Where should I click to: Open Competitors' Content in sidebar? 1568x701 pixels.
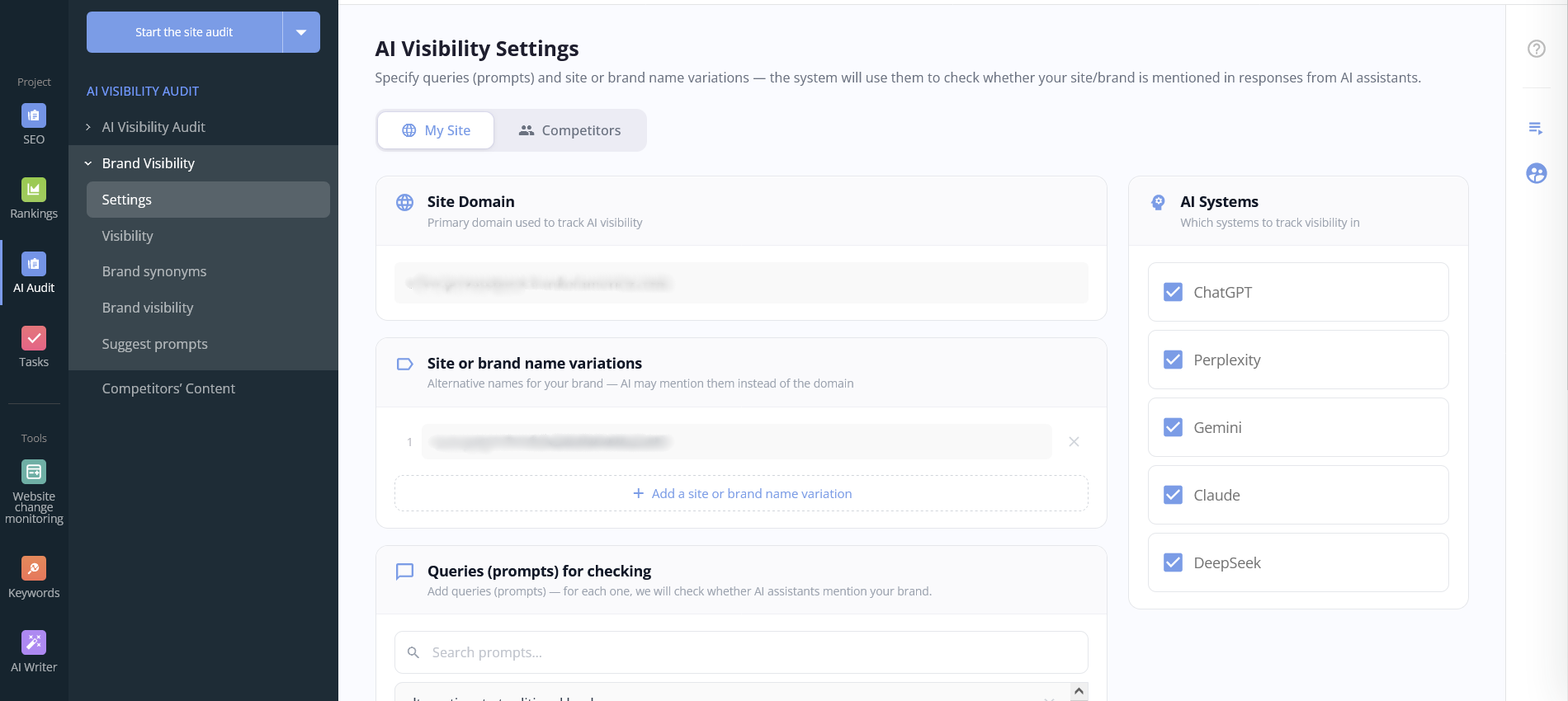click(168, 388)
